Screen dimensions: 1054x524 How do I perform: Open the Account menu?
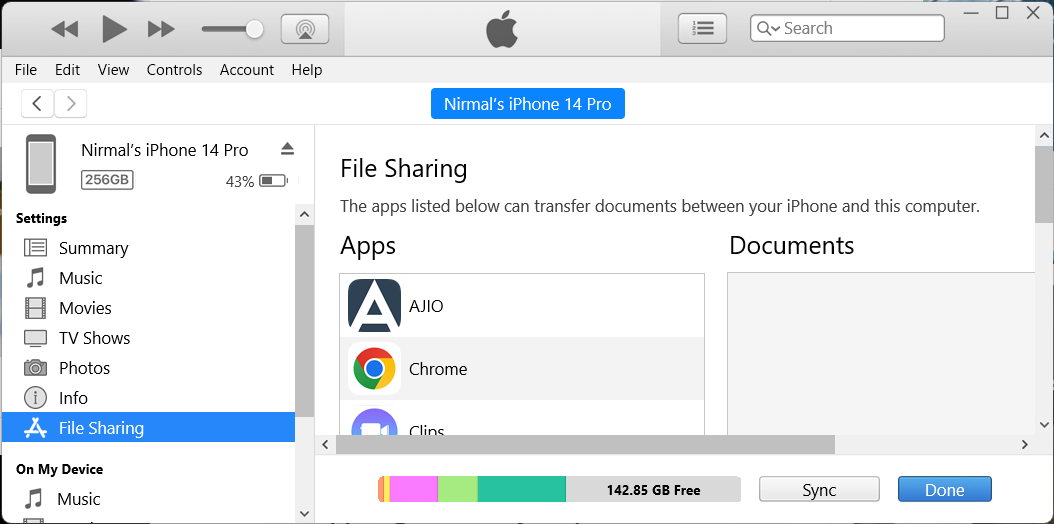[247, 70]
